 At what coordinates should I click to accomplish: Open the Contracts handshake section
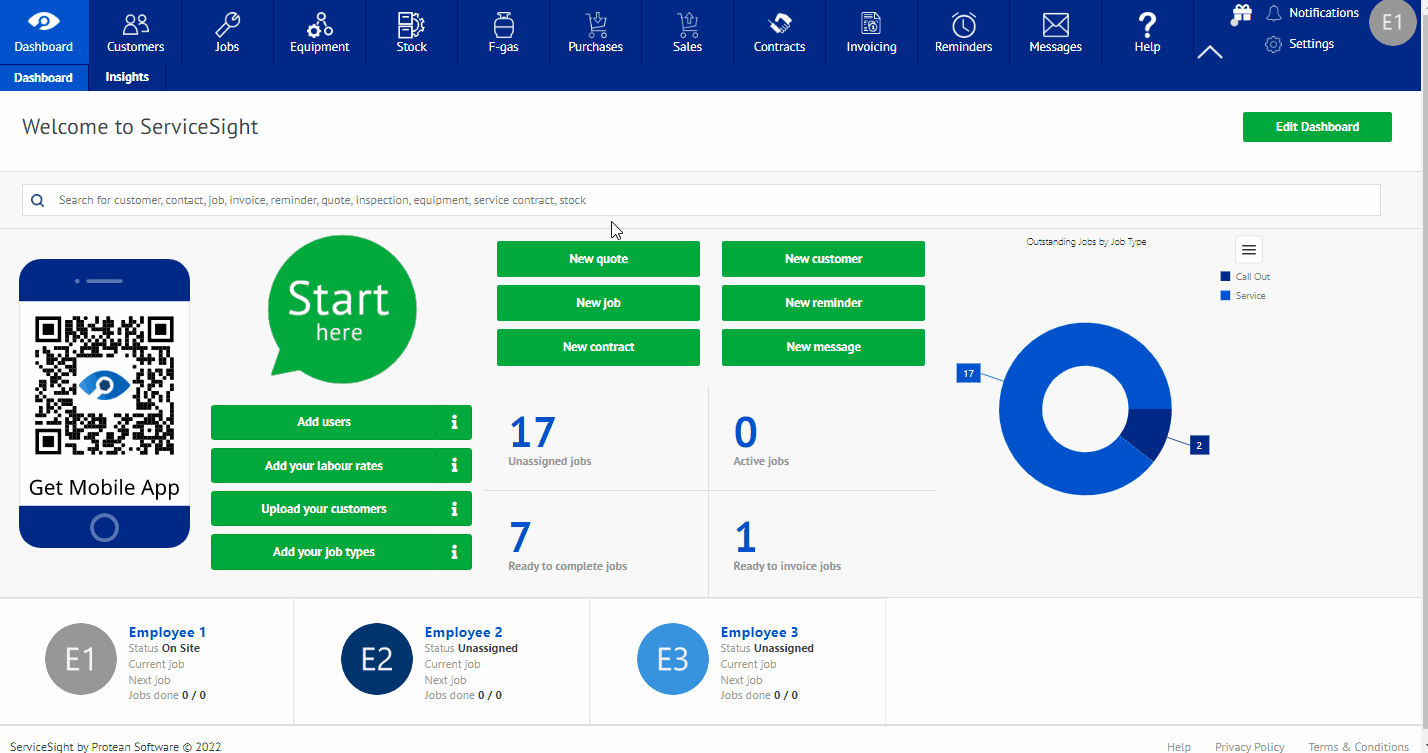point(779,32)
